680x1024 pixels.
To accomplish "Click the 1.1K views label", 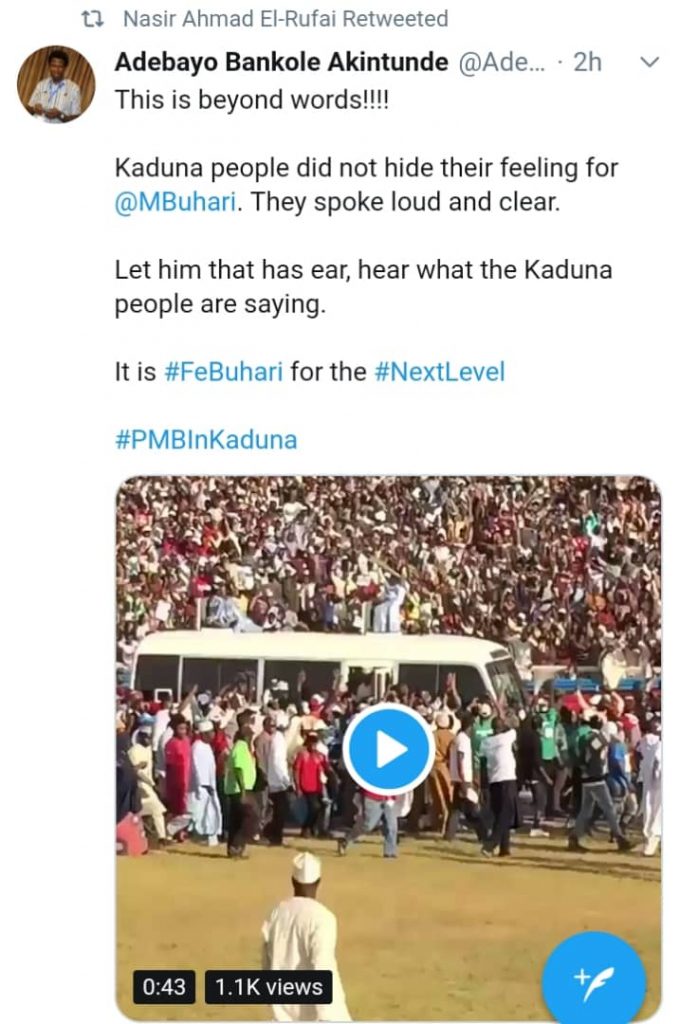I will [x=267, y=986].
